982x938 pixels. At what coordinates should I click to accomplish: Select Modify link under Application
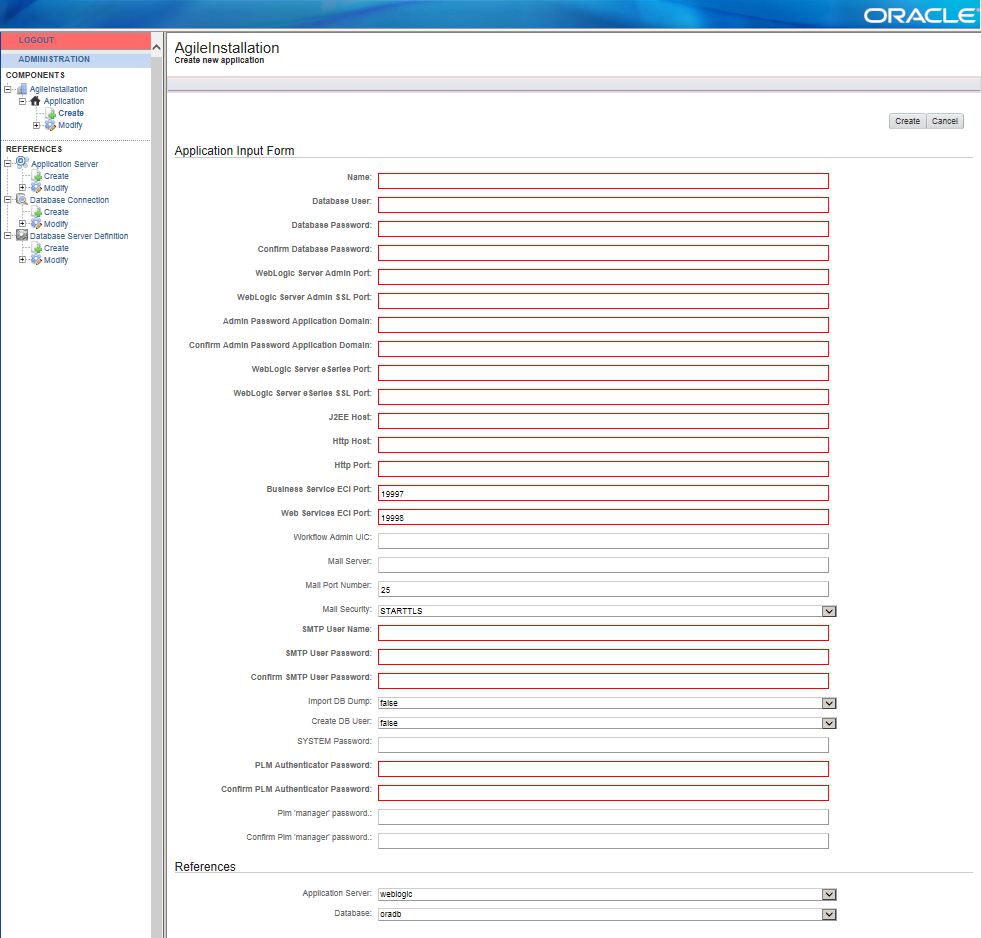click(70, 125)
